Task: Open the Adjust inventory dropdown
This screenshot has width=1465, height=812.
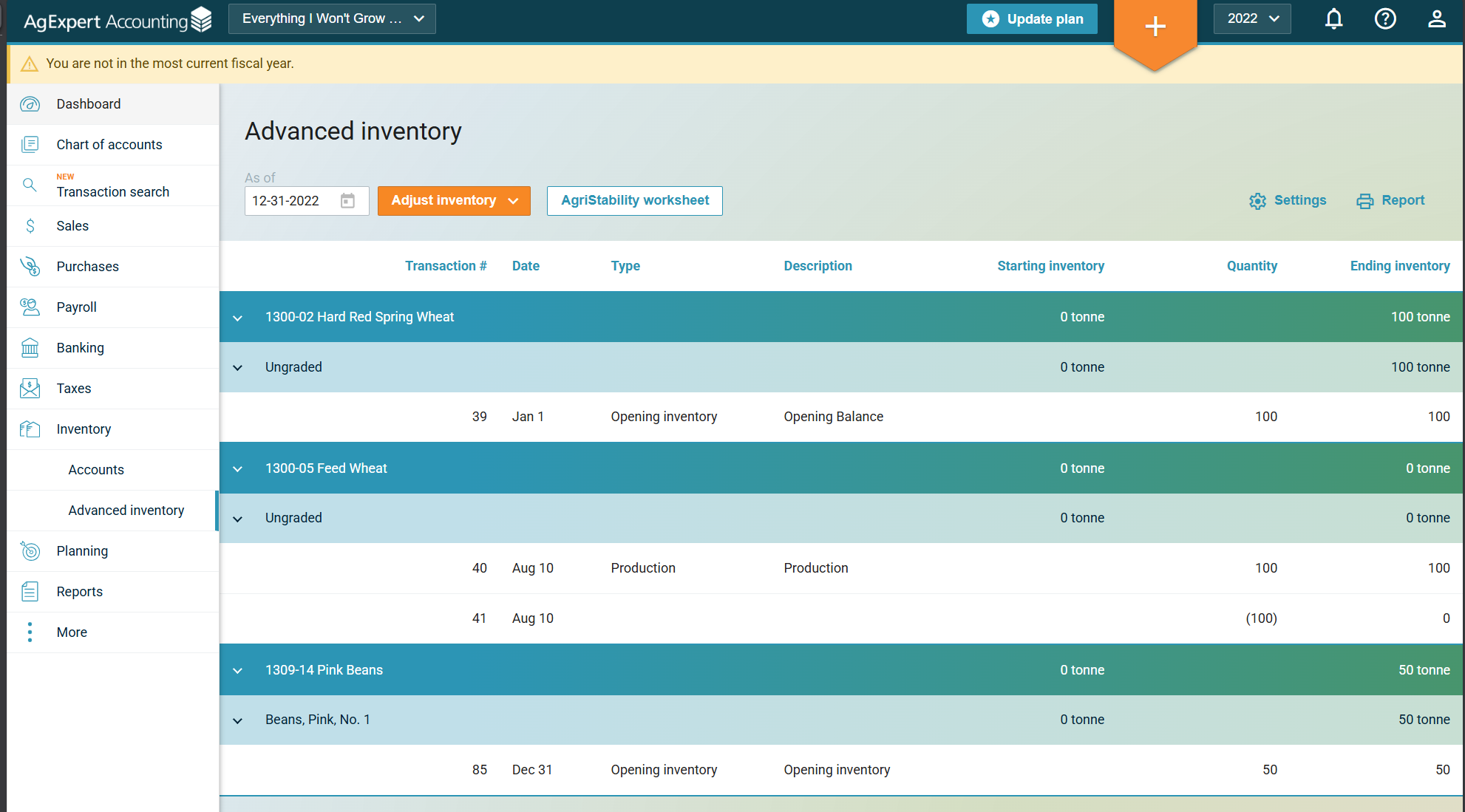Action: tap(454, 201)
